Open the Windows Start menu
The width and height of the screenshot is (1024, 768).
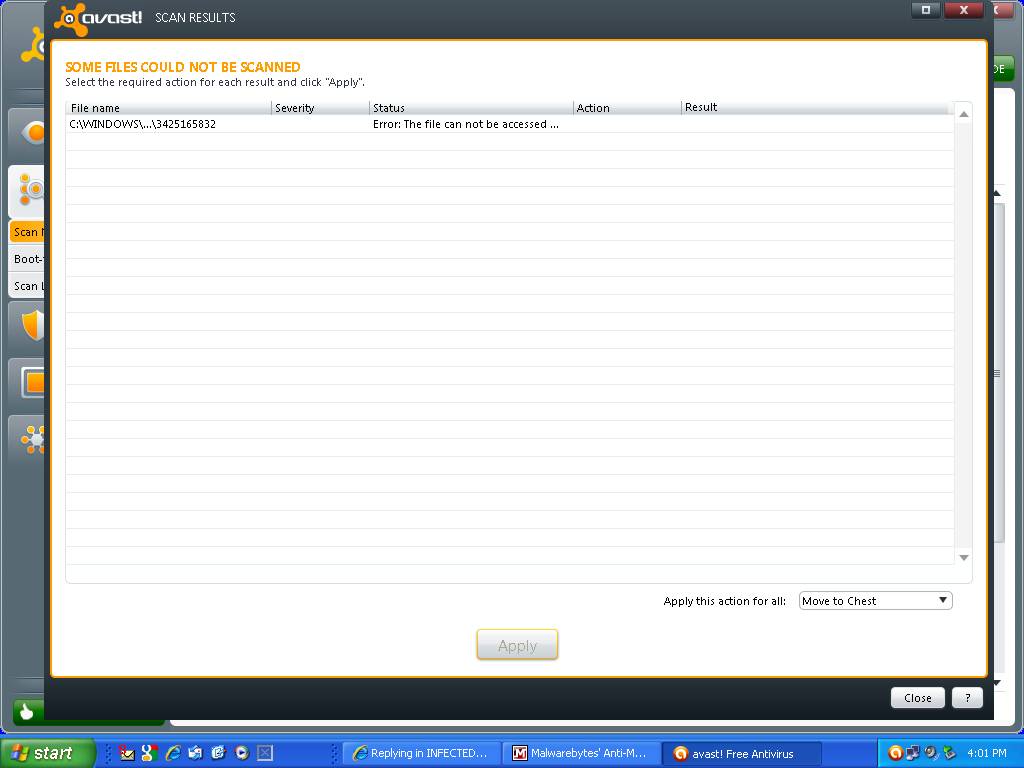(x=46, y=753)
